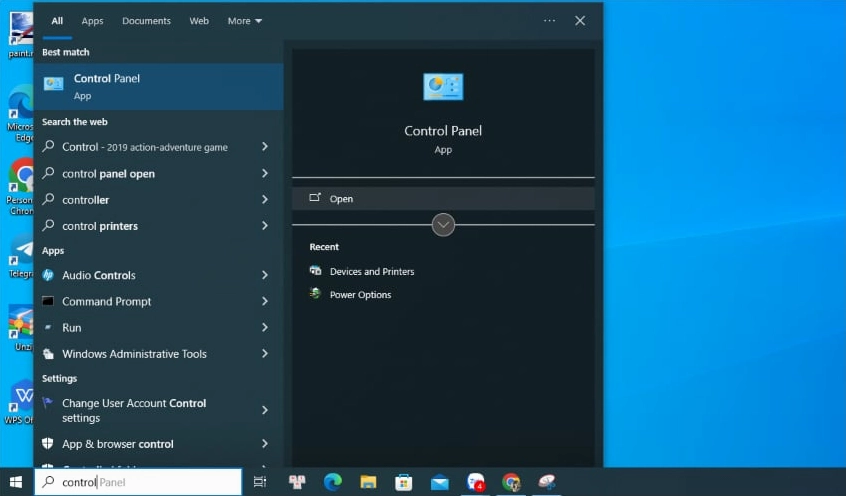
Task: Open the taskbar app with red badge 4
Action: pyautogui.click(x=475, y=482)
